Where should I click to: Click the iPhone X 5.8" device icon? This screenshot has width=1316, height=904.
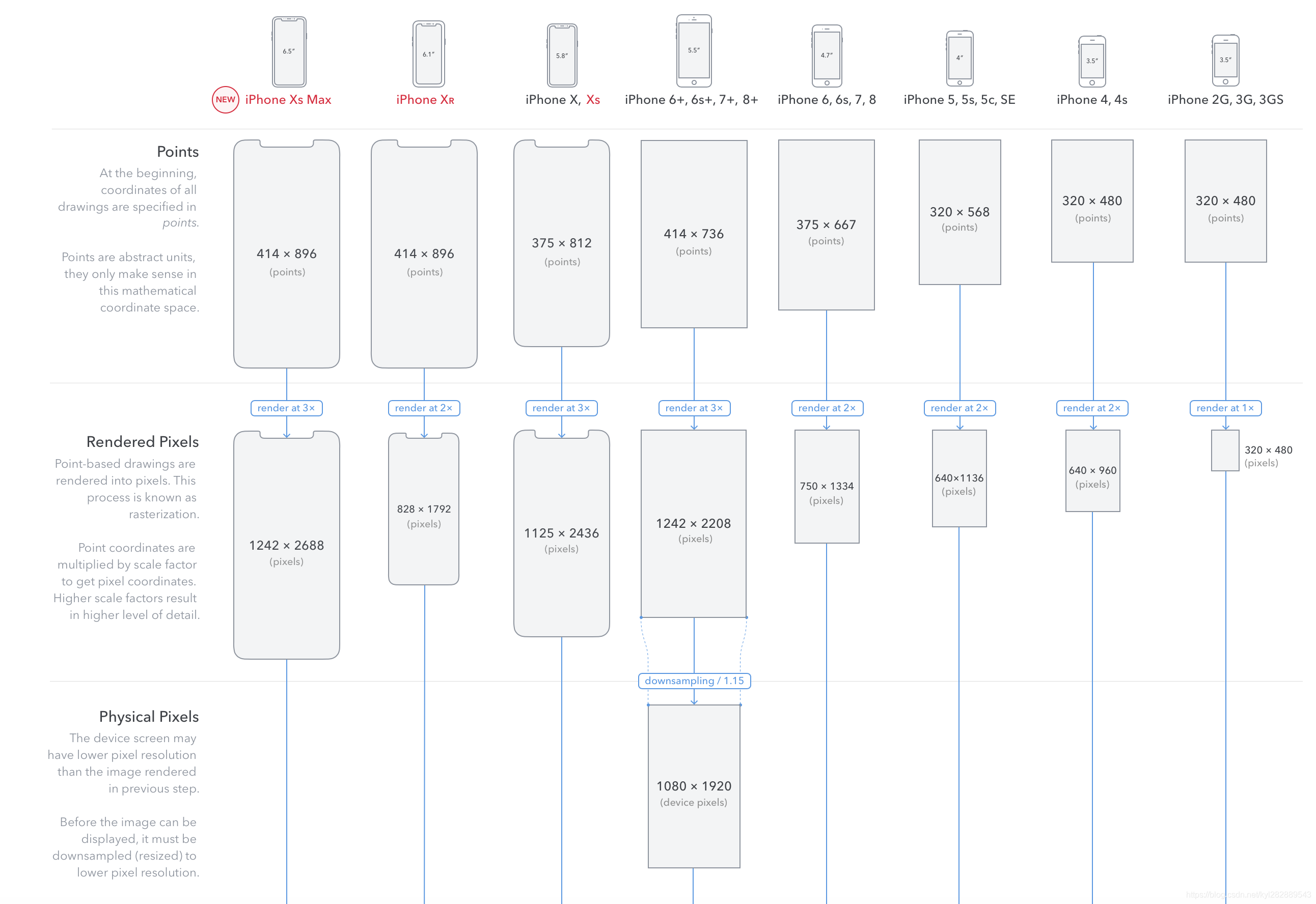[562, 55]
